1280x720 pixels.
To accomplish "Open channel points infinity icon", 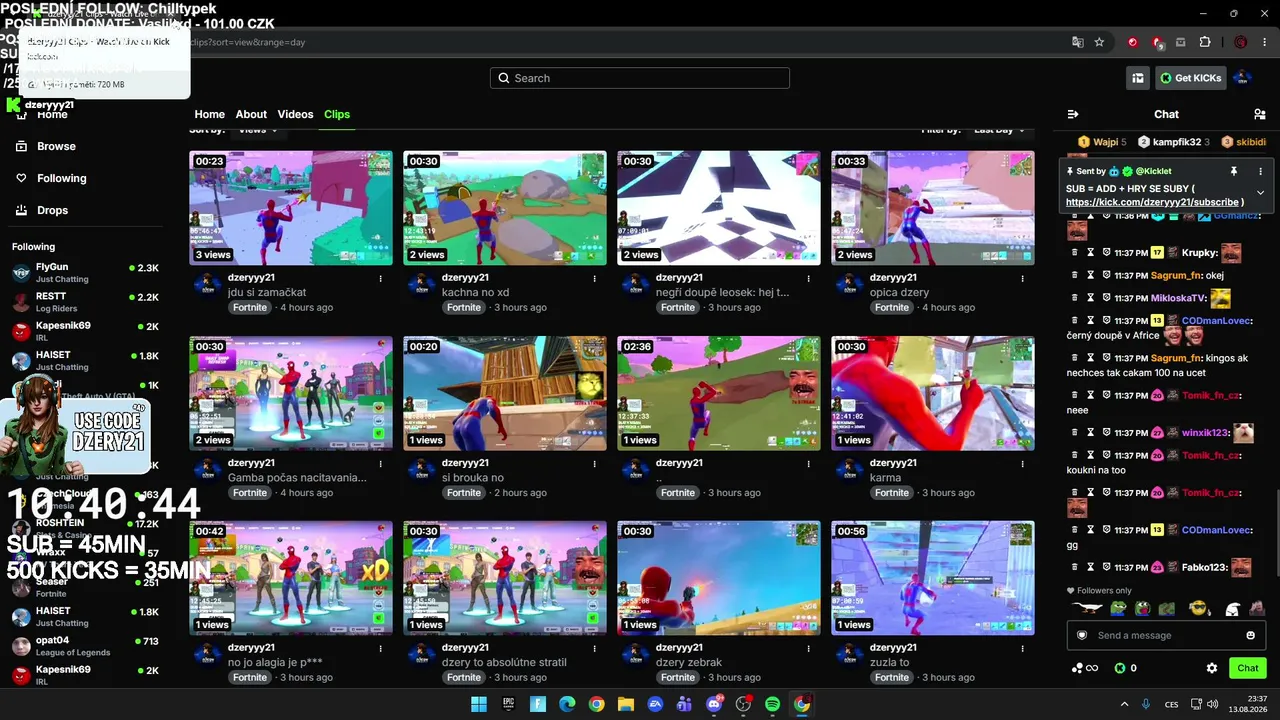I will tap(1085, 668).
